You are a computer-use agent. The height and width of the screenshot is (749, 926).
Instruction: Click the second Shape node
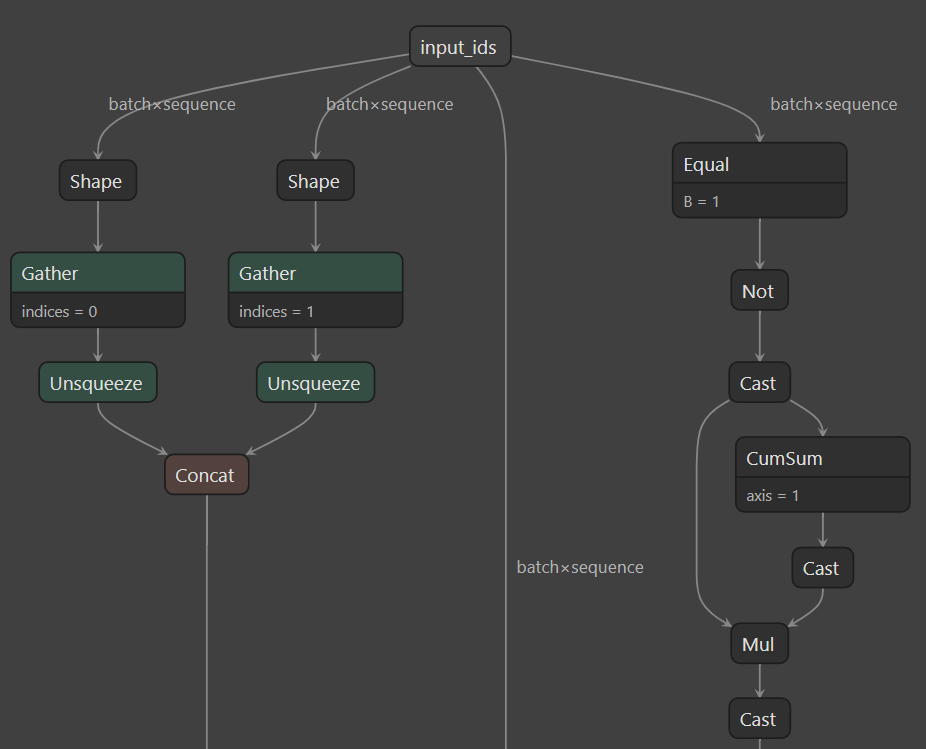(x=315, y=180)
